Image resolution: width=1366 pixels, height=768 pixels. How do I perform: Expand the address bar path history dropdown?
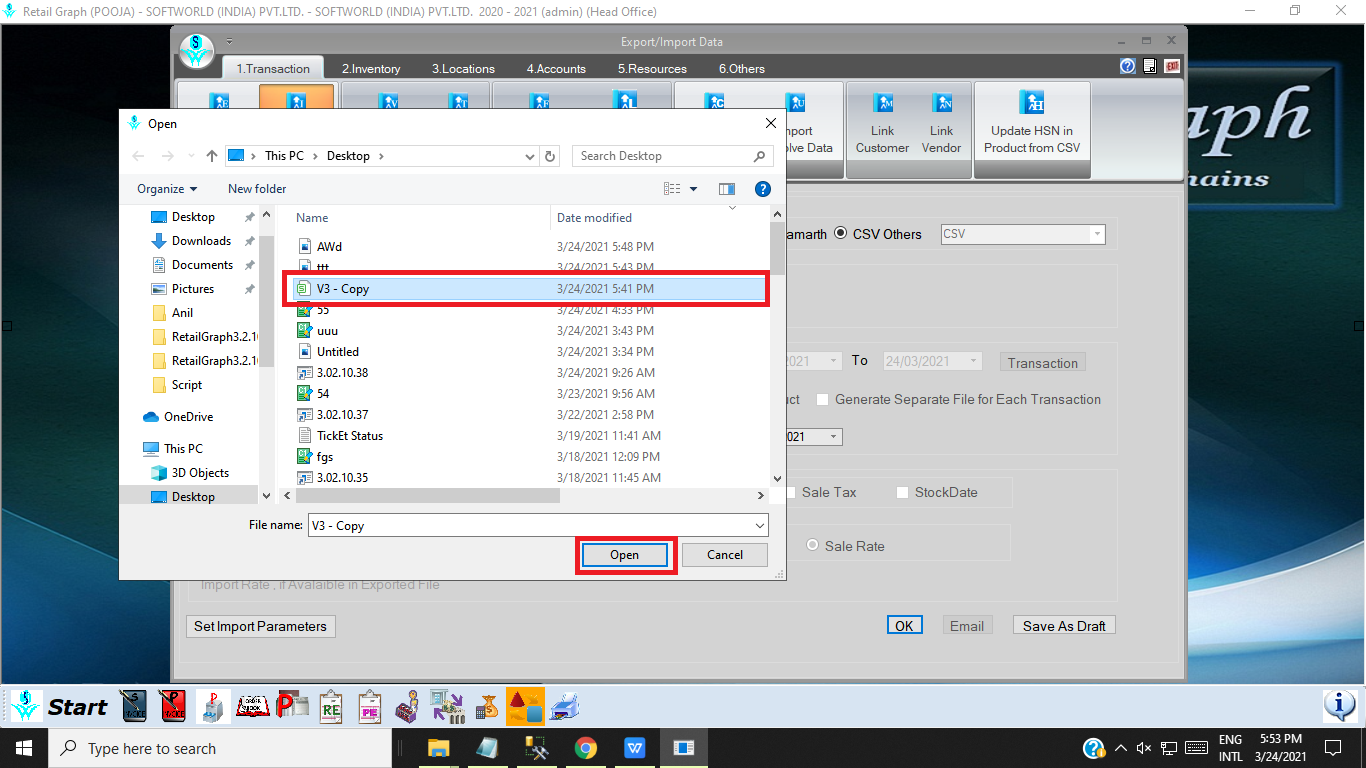529,156
